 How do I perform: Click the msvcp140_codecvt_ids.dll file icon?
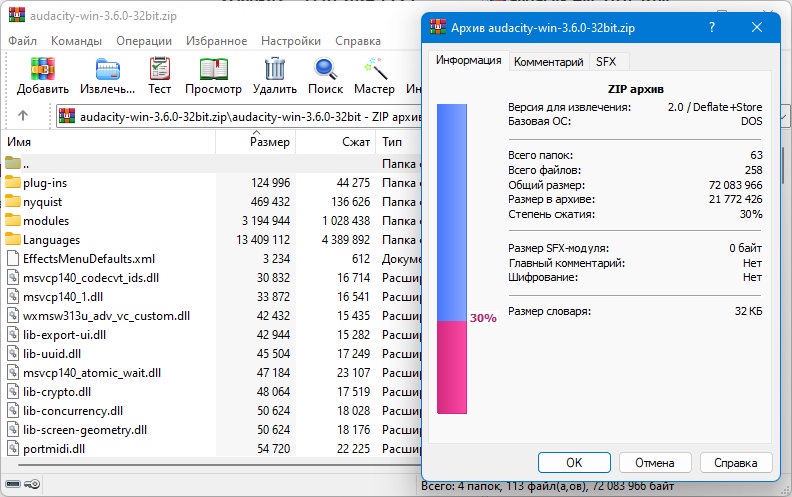[13, 278]
